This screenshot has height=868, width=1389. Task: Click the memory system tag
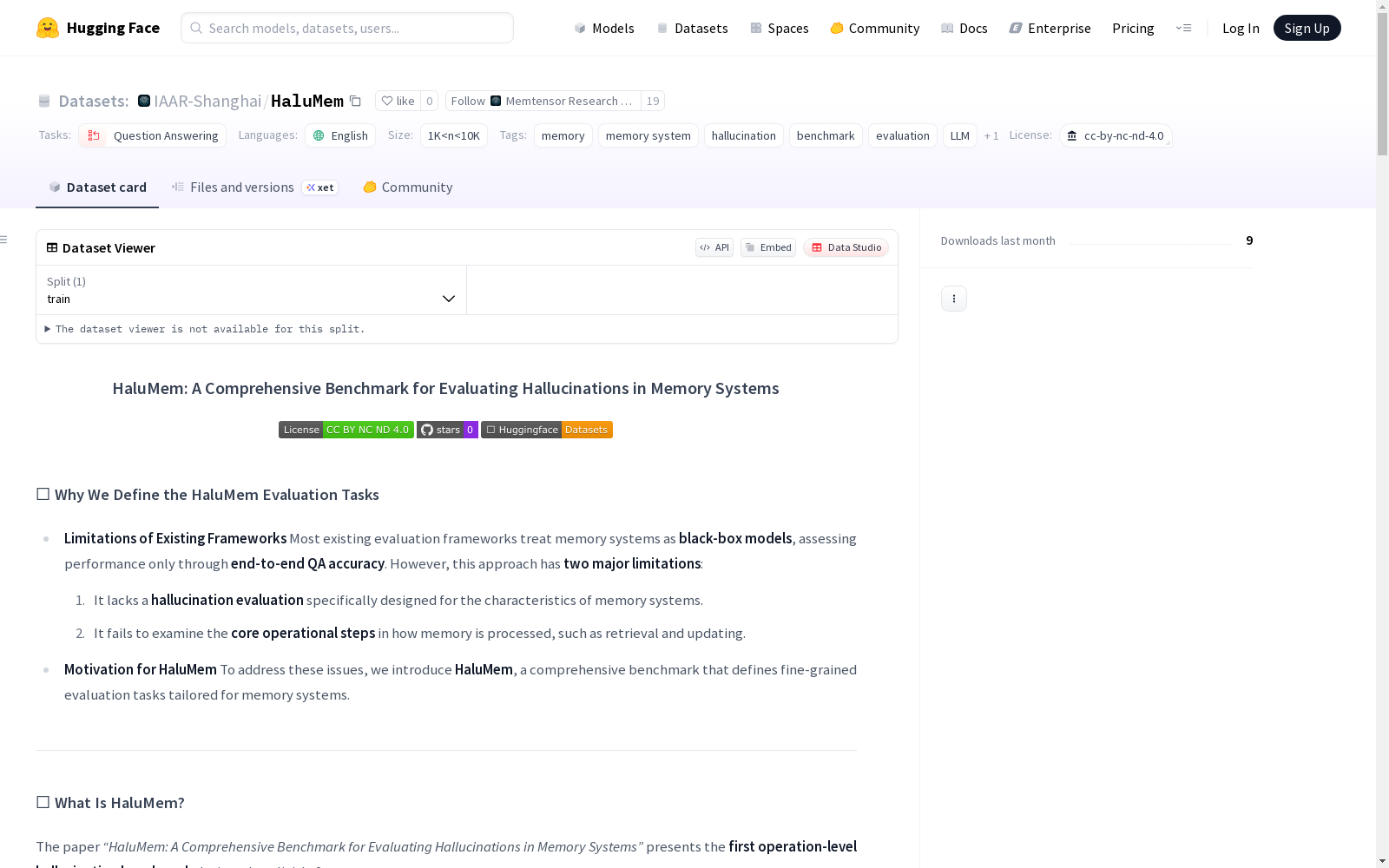pyautogui.click(x=648, y=135)
